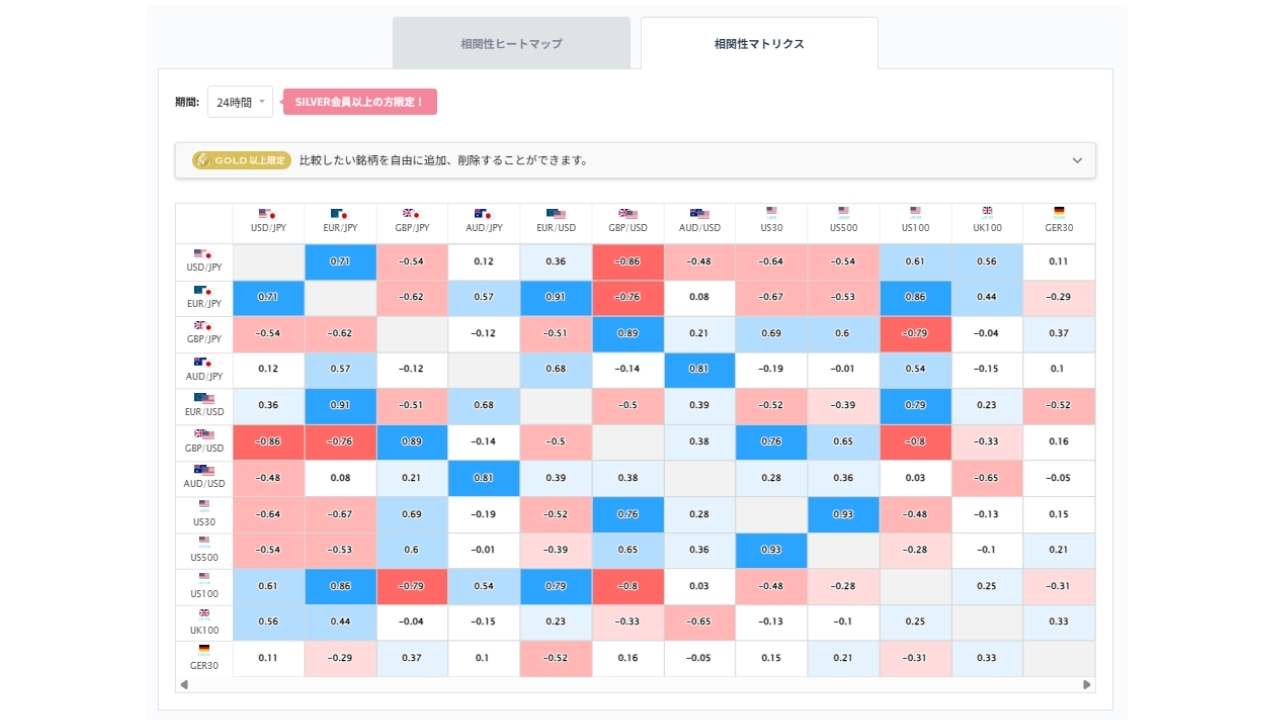Click the UK100 column header label
Viewport: 1280px width, 720px height.
(x=987, y=228)
